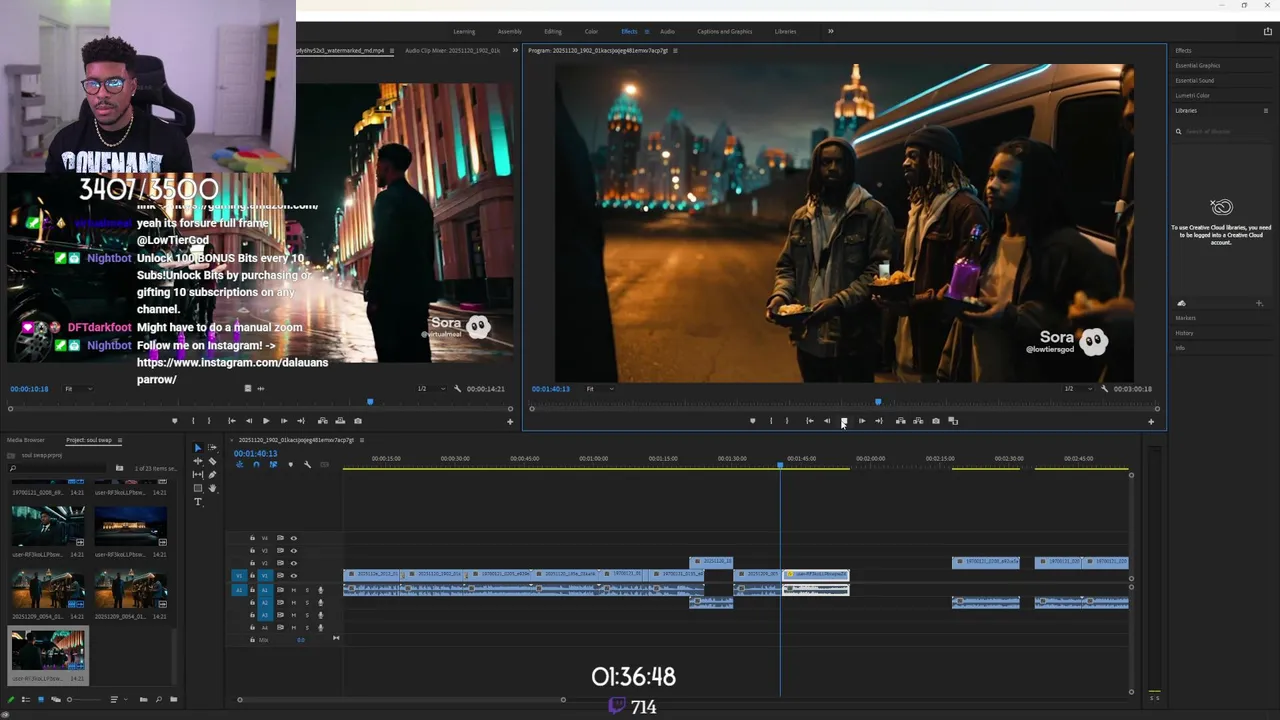Switch to the Editing workspace
This screenshot has width=1280, height=720.
(553, 31)
